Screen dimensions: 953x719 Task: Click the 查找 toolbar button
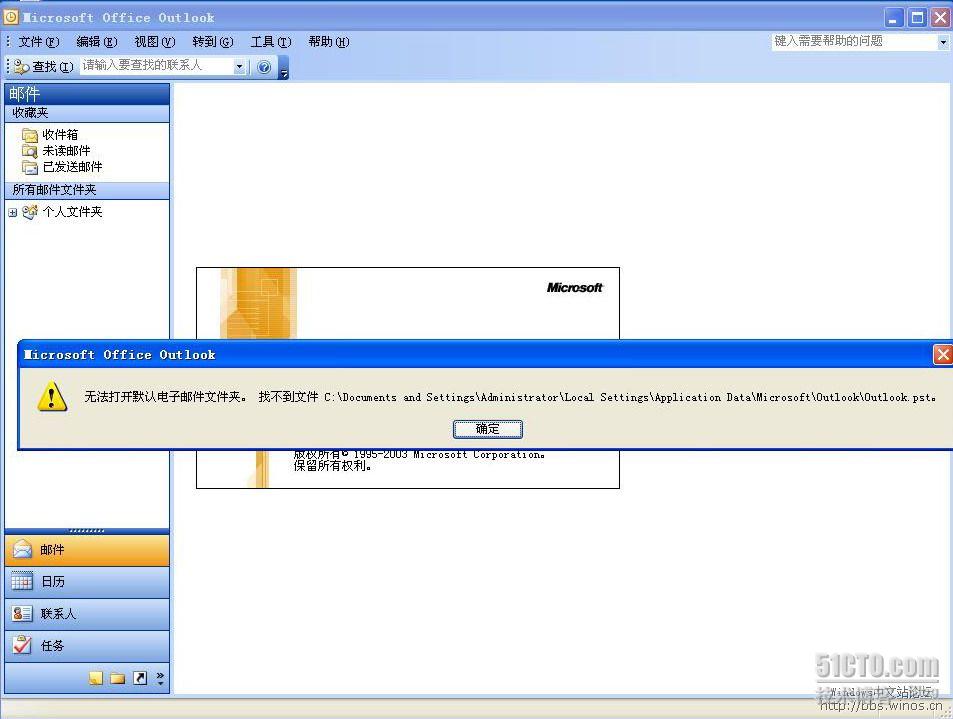point(44,66)
